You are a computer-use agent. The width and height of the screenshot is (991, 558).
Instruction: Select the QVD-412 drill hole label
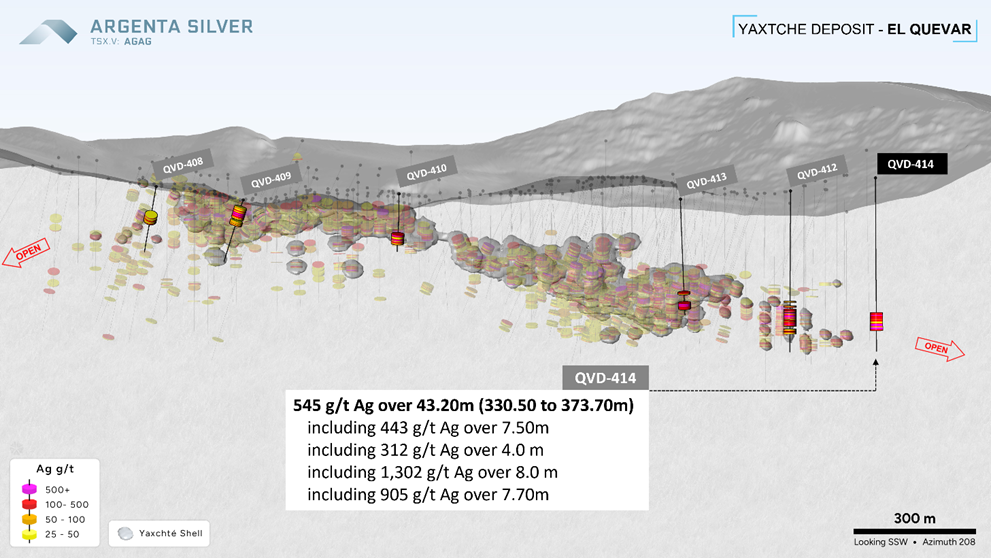pos(817,171)
